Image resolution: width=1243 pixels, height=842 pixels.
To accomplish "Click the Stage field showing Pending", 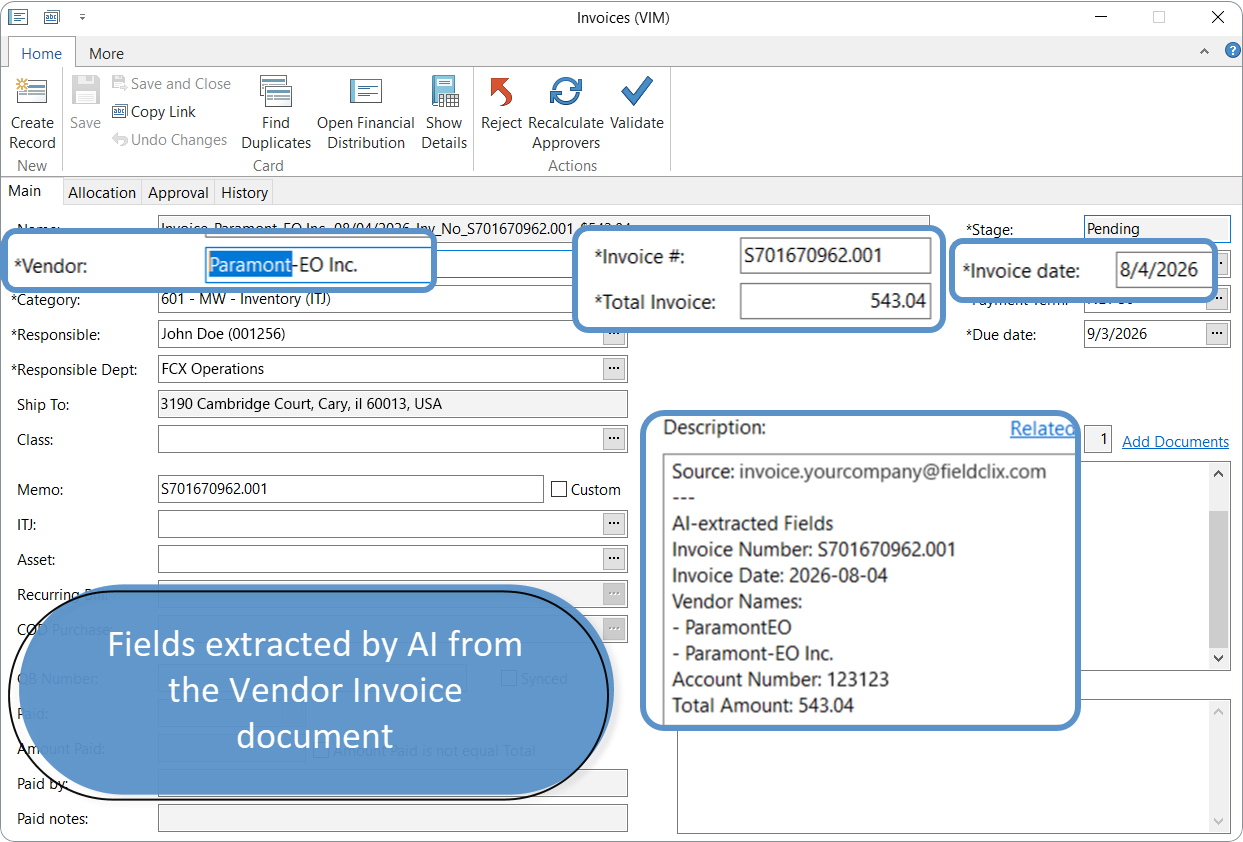I will (1157, 229).
